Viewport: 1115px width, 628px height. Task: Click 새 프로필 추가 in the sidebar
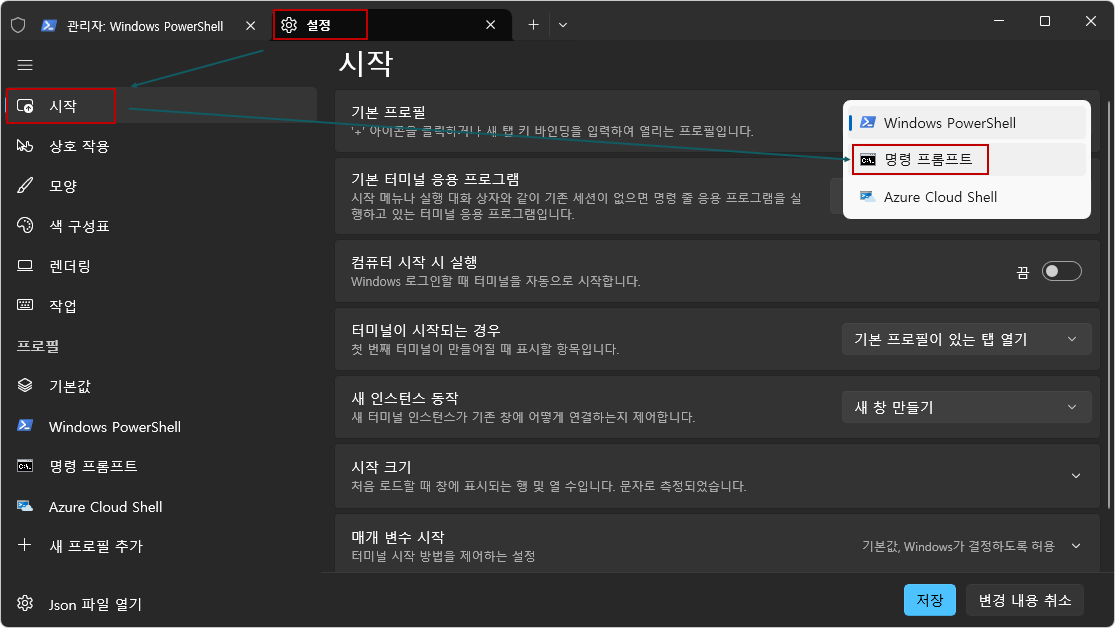161,546
